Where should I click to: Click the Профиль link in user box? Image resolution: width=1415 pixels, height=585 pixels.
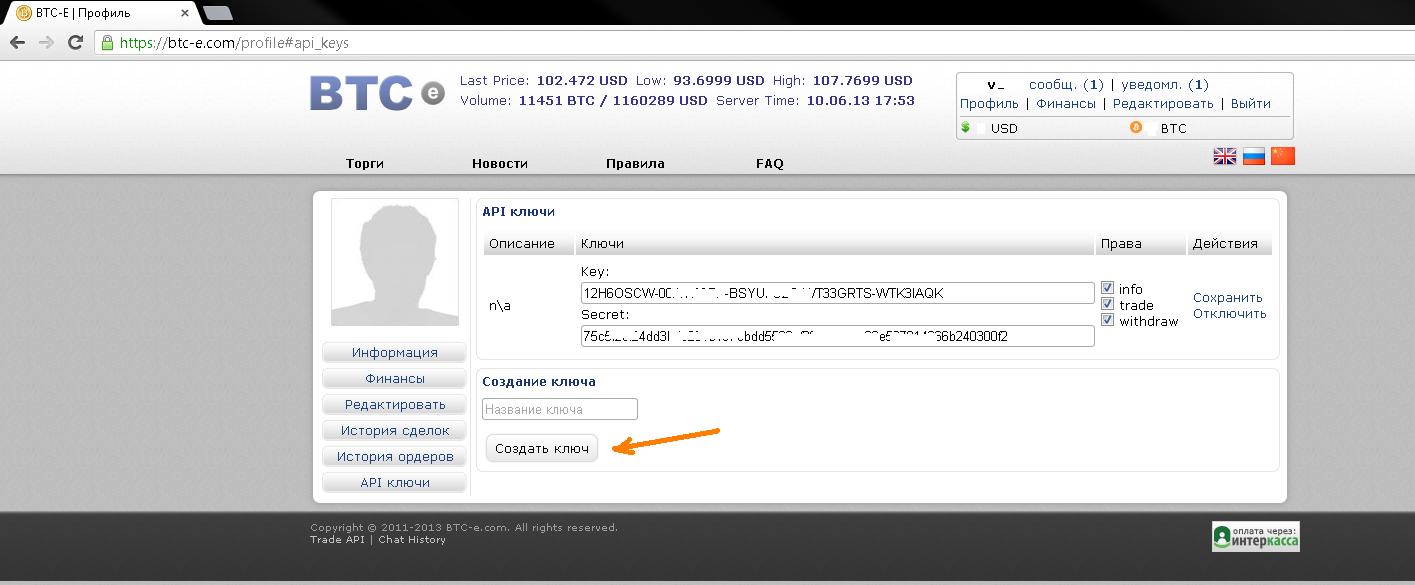pos(989,103)
